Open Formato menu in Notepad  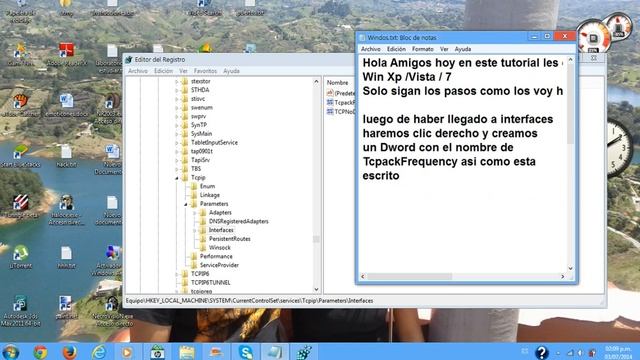pos(422,49)
